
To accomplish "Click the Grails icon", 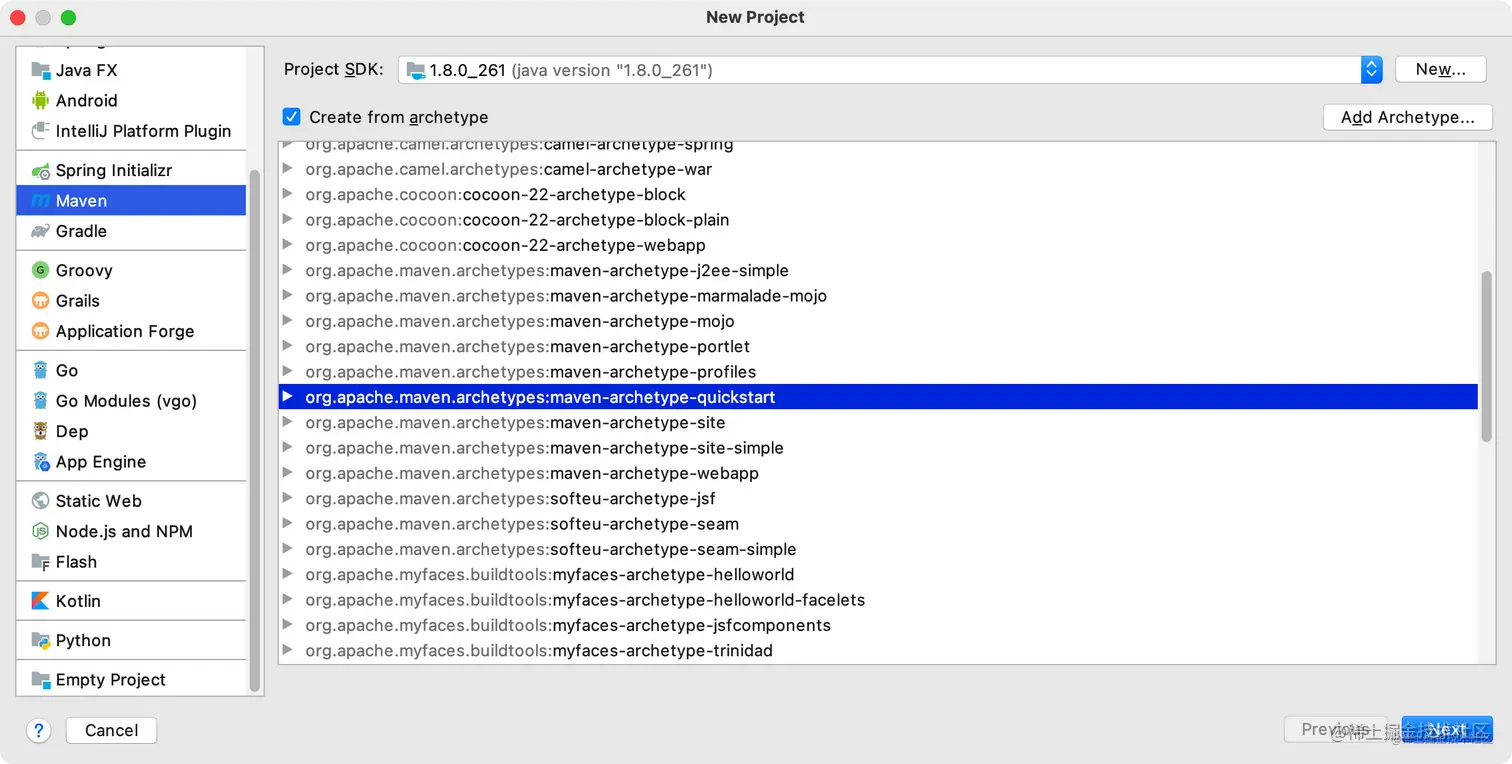I will (40, 301).
